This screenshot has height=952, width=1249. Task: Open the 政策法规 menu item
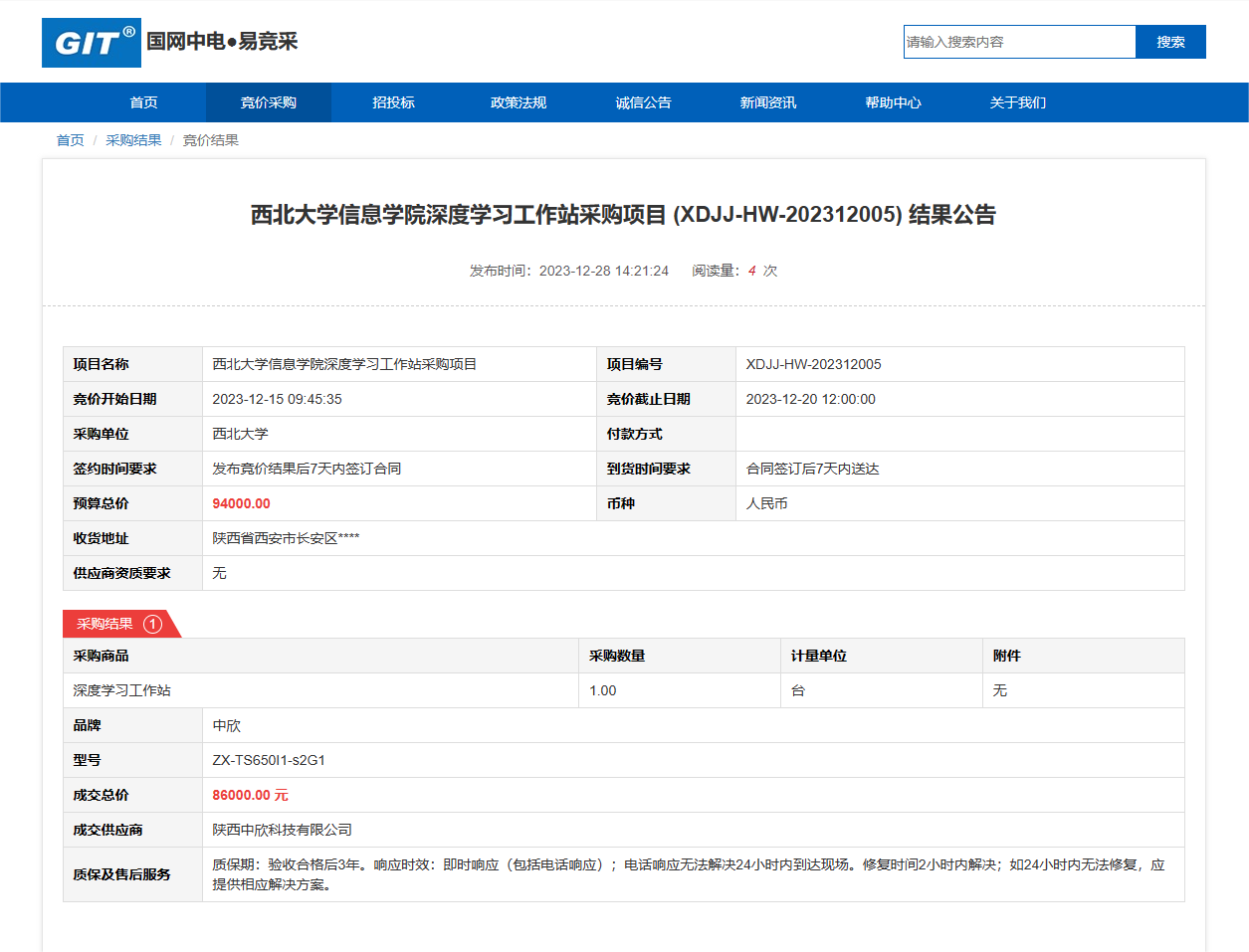click(x=519, y=102)
